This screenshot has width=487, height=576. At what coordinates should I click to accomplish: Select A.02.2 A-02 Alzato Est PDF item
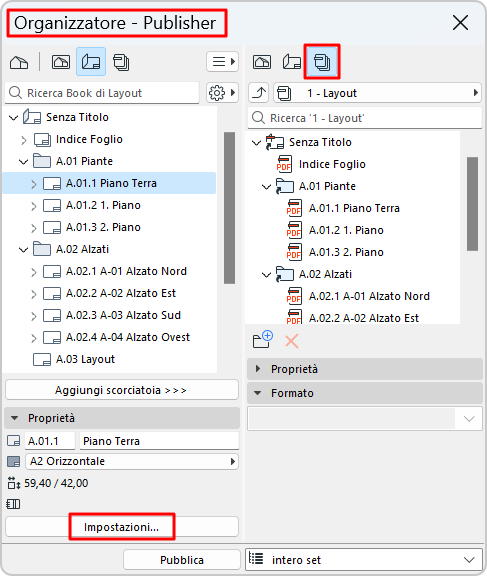(x=364, y=318)
